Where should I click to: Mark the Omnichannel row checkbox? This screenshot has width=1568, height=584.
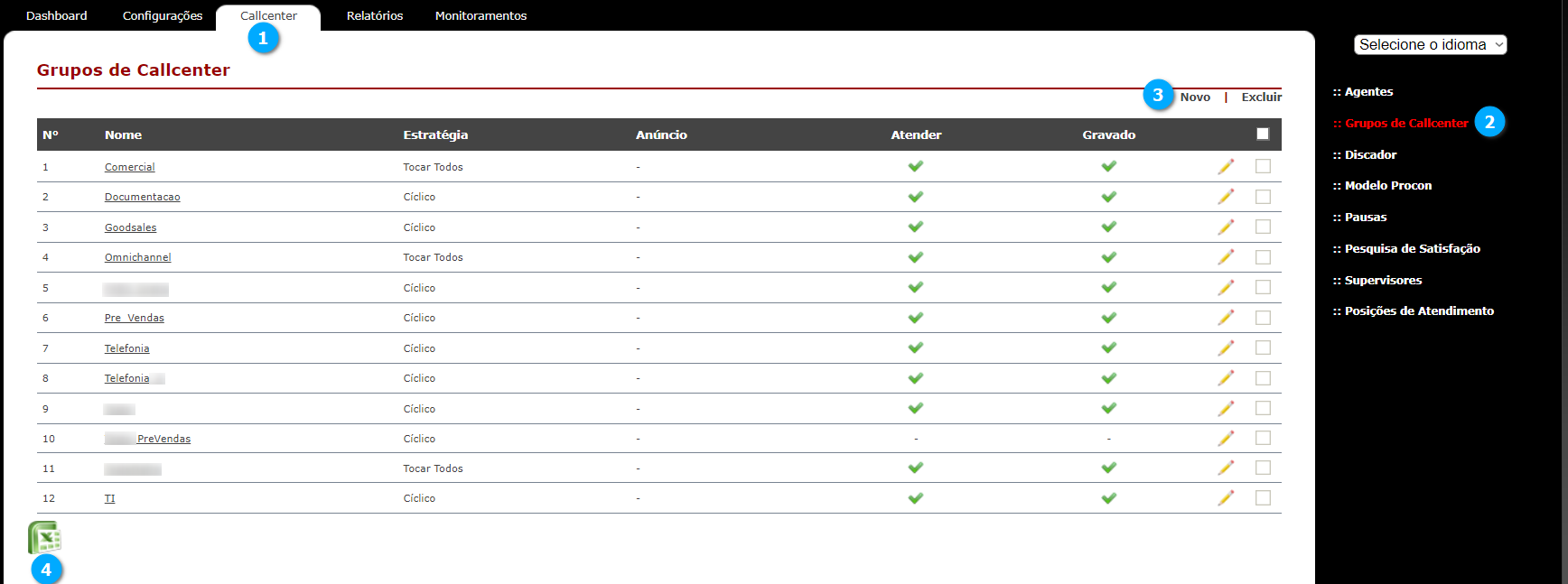(1263, 257)
